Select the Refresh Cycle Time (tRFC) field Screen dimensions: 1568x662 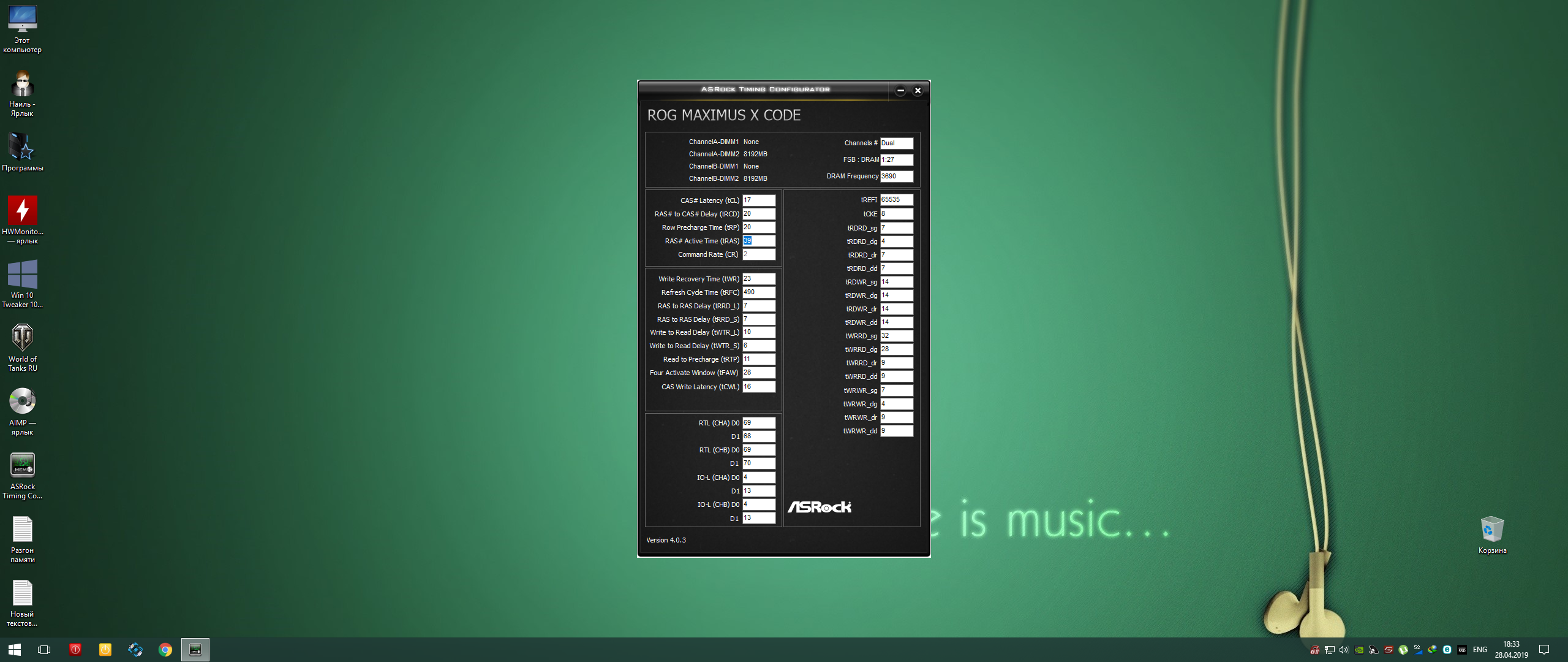(758, 292)
